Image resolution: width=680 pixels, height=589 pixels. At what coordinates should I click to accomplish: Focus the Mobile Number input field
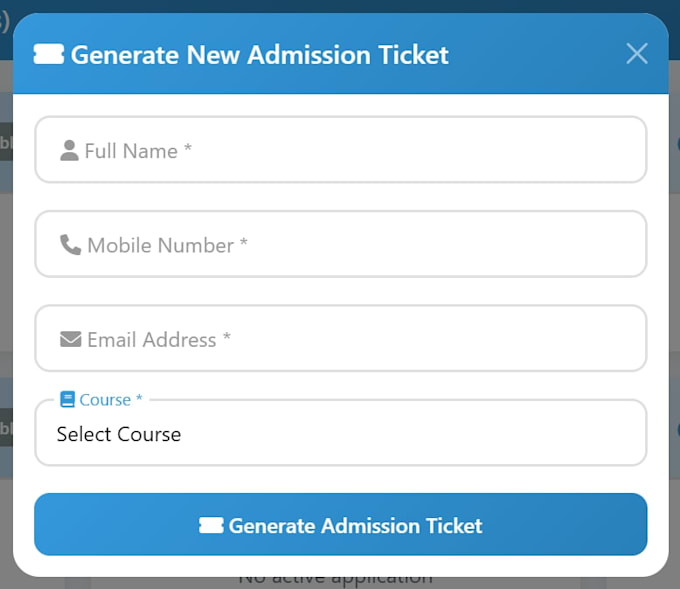click(340, 244)
